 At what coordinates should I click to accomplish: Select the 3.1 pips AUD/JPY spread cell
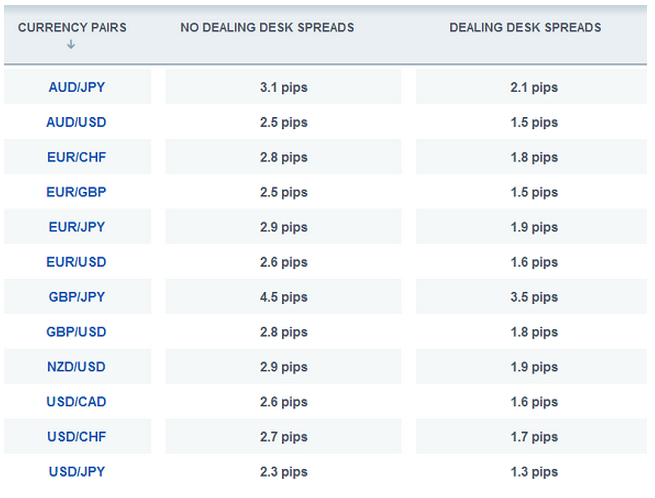pyautogui.click(x=282, y=87)
